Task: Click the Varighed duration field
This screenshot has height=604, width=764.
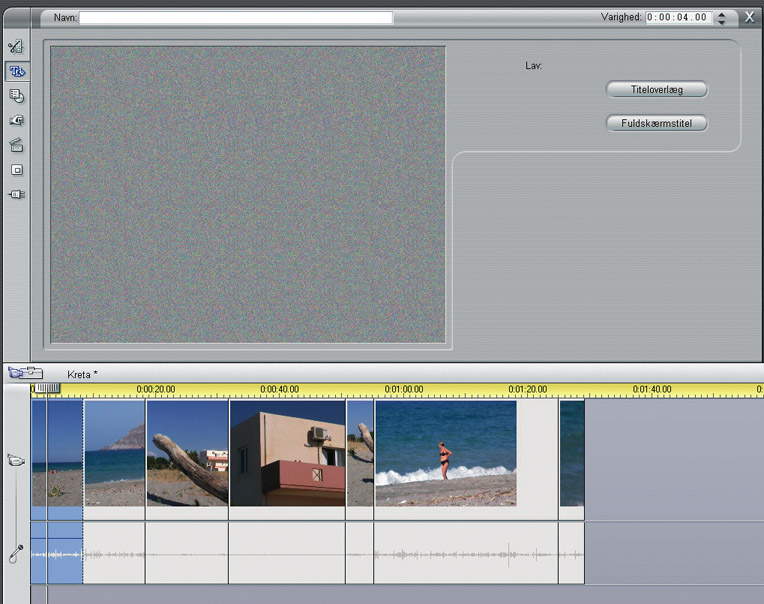Action: (678, 17)
